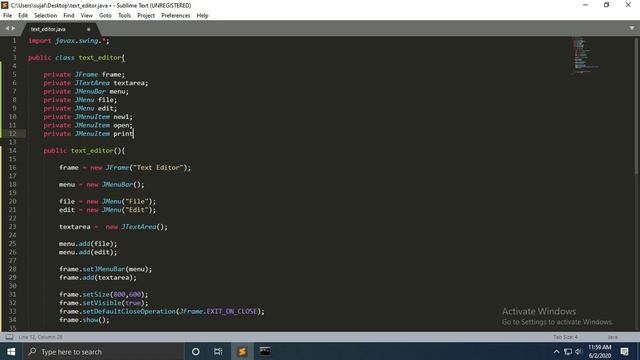Click on frame.setVisible(true) line
The image size is (640, 360).
104,303
